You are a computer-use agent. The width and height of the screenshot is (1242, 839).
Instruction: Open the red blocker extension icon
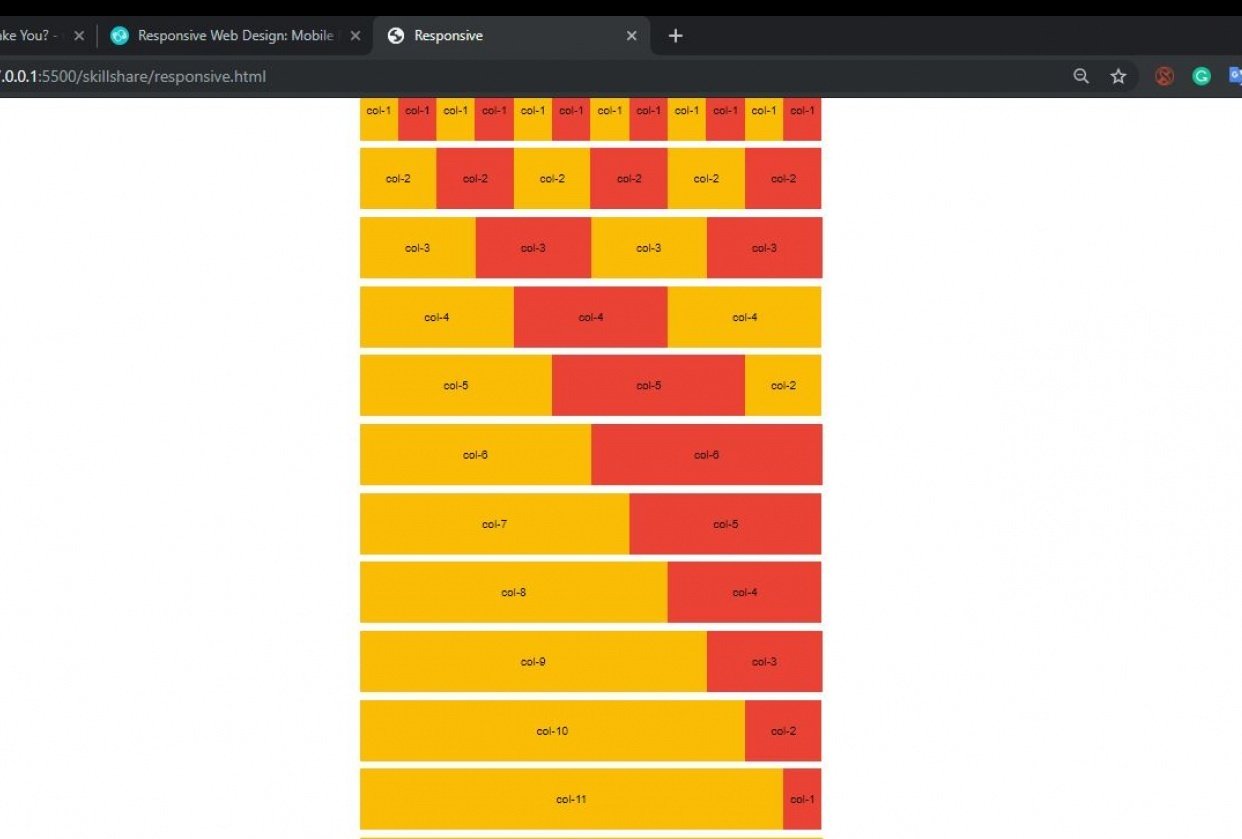1164,76
